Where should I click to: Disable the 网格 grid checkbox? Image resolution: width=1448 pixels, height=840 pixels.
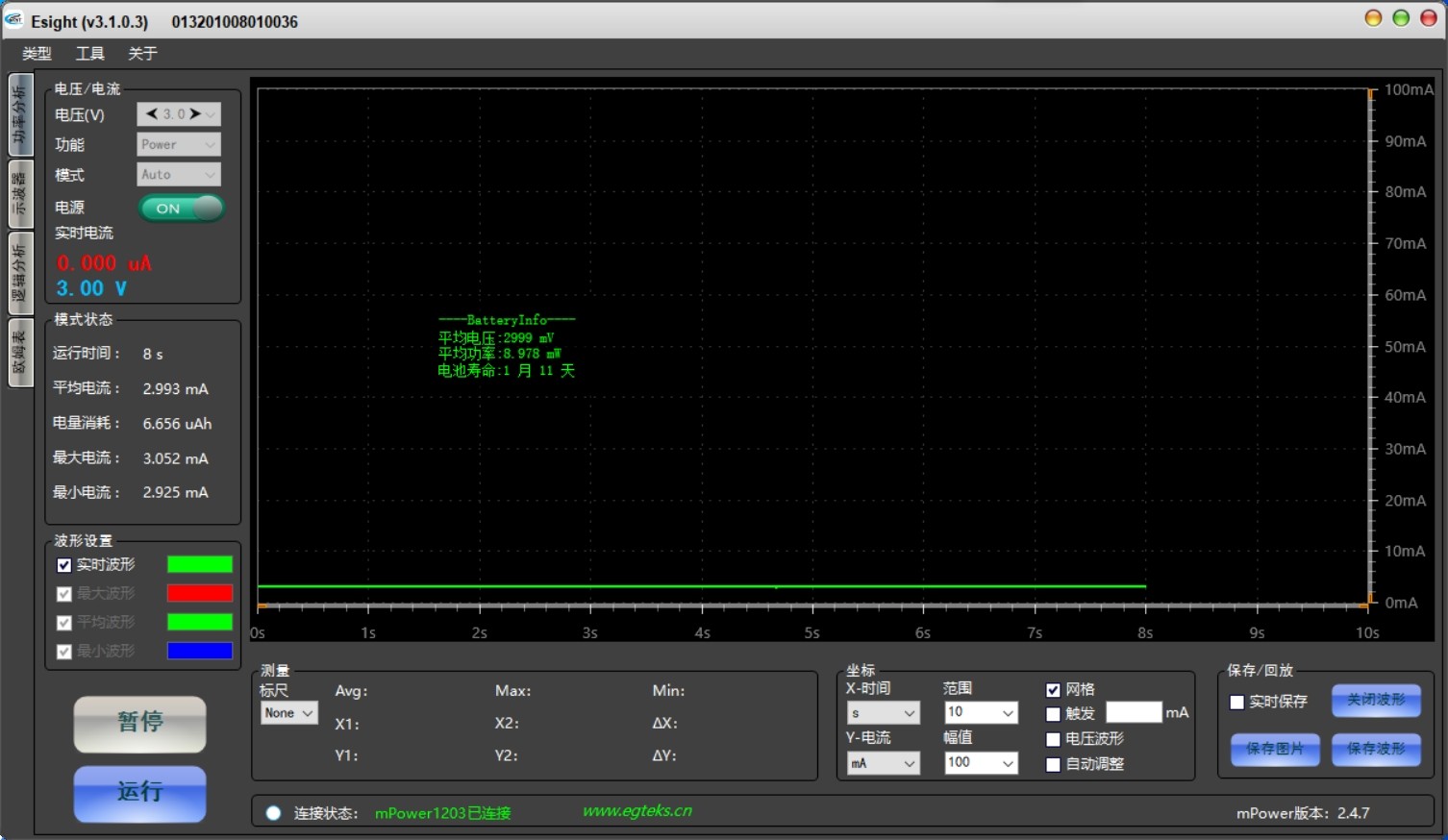click(1053, 690)
